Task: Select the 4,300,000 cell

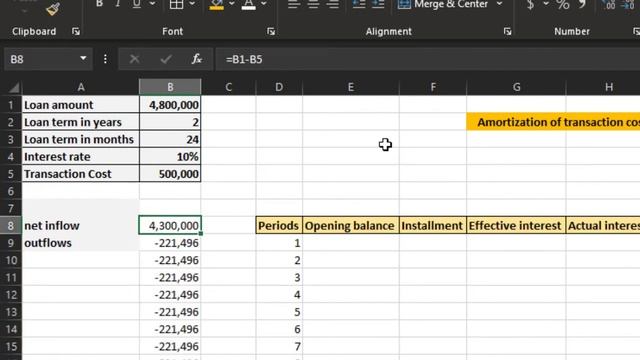Action: tap(170, 225)
